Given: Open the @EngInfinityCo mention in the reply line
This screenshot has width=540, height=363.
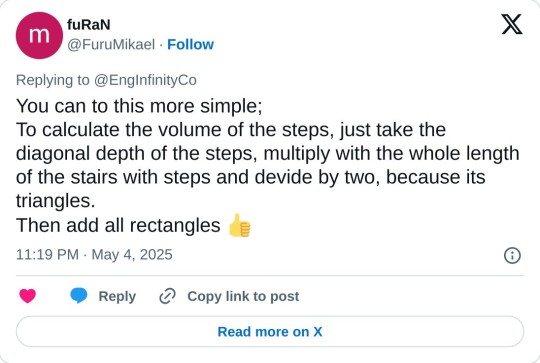Looking at the screenshot, I should point(145,80).
